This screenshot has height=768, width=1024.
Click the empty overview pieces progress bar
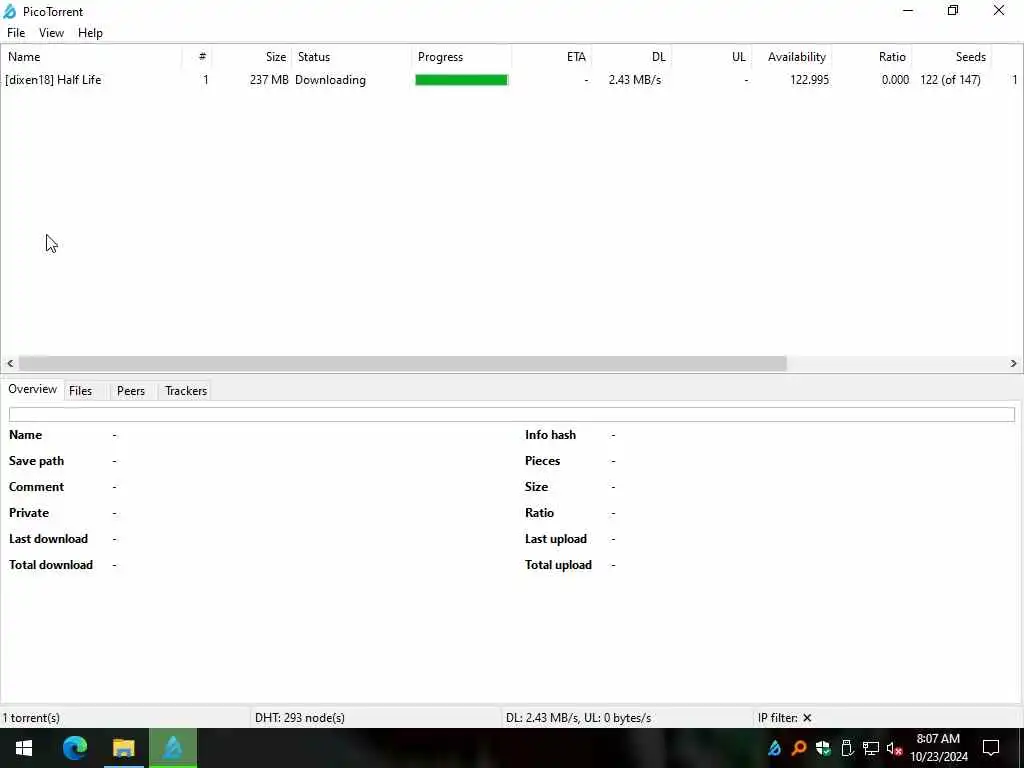point(511,414)
